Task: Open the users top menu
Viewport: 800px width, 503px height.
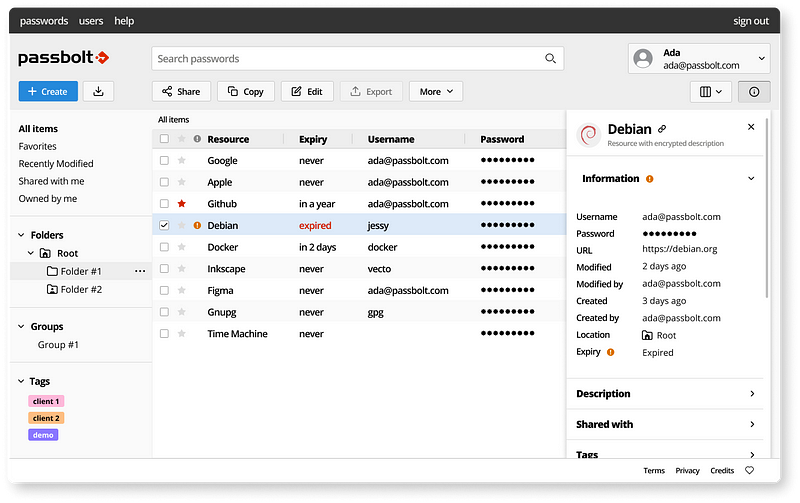Action: pyautogui.click(x=91, y=21)
